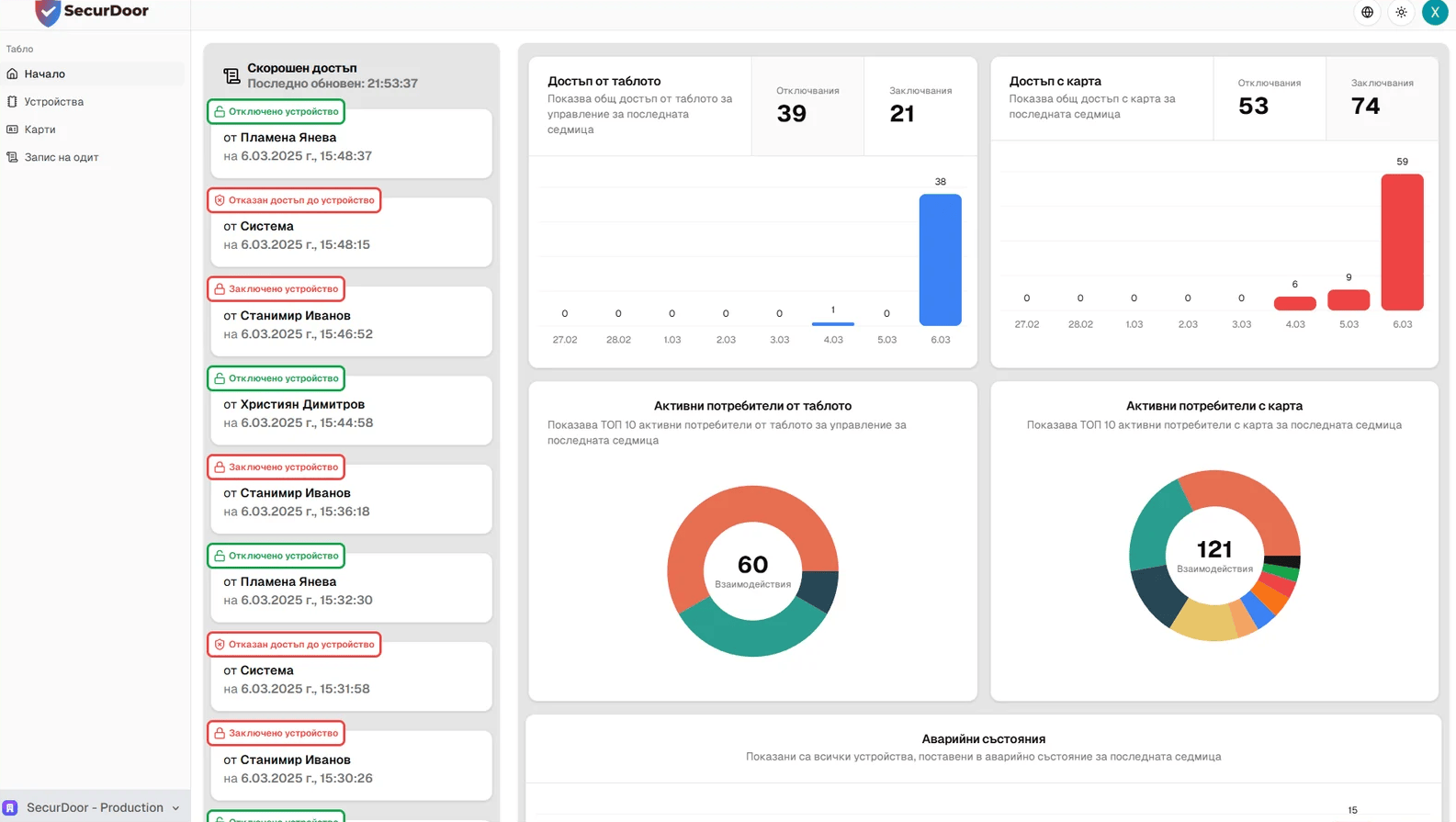Click the Аварийни състояния section title

(x=983, y=739)
